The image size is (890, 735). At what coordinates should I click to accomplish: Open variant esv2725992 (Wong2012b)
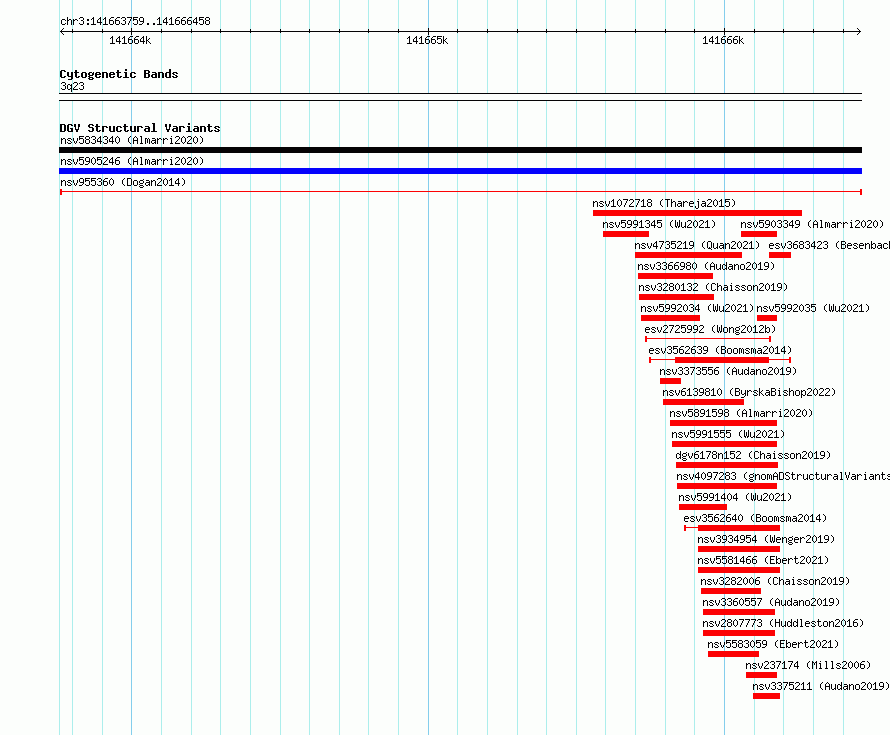pos(710,329)
